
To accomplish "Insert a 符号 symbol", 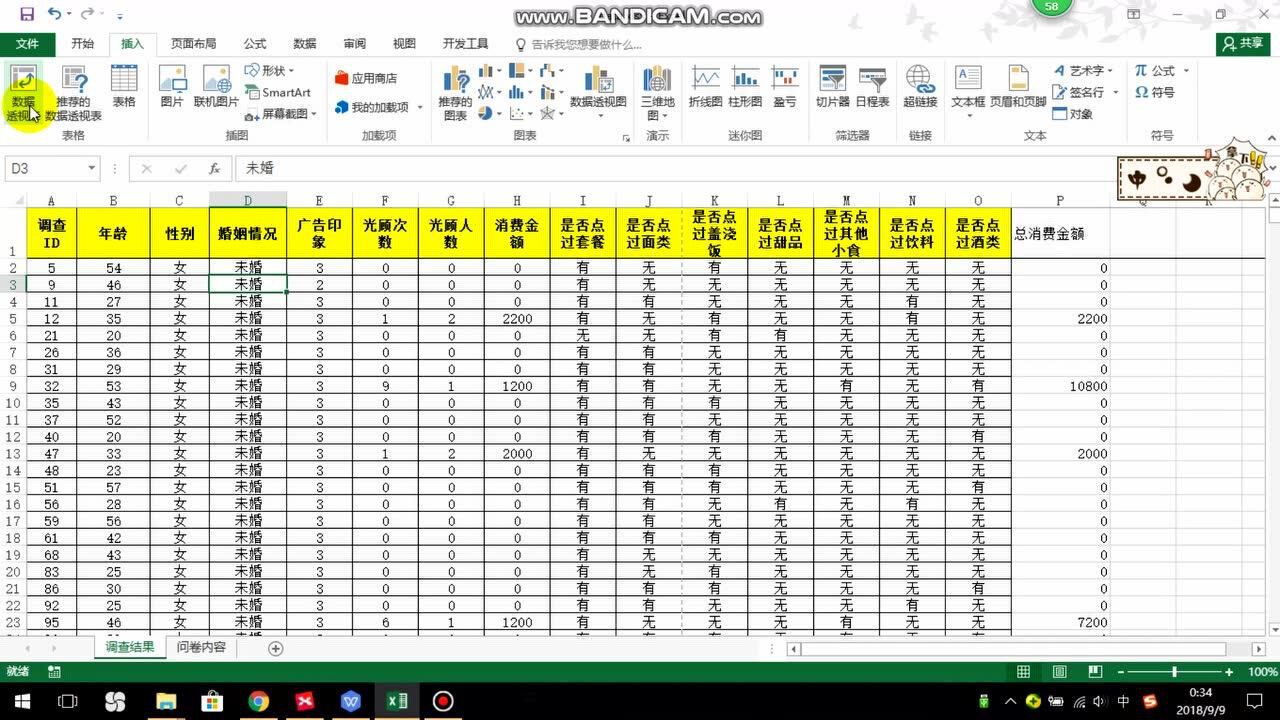I will 1155,92.
